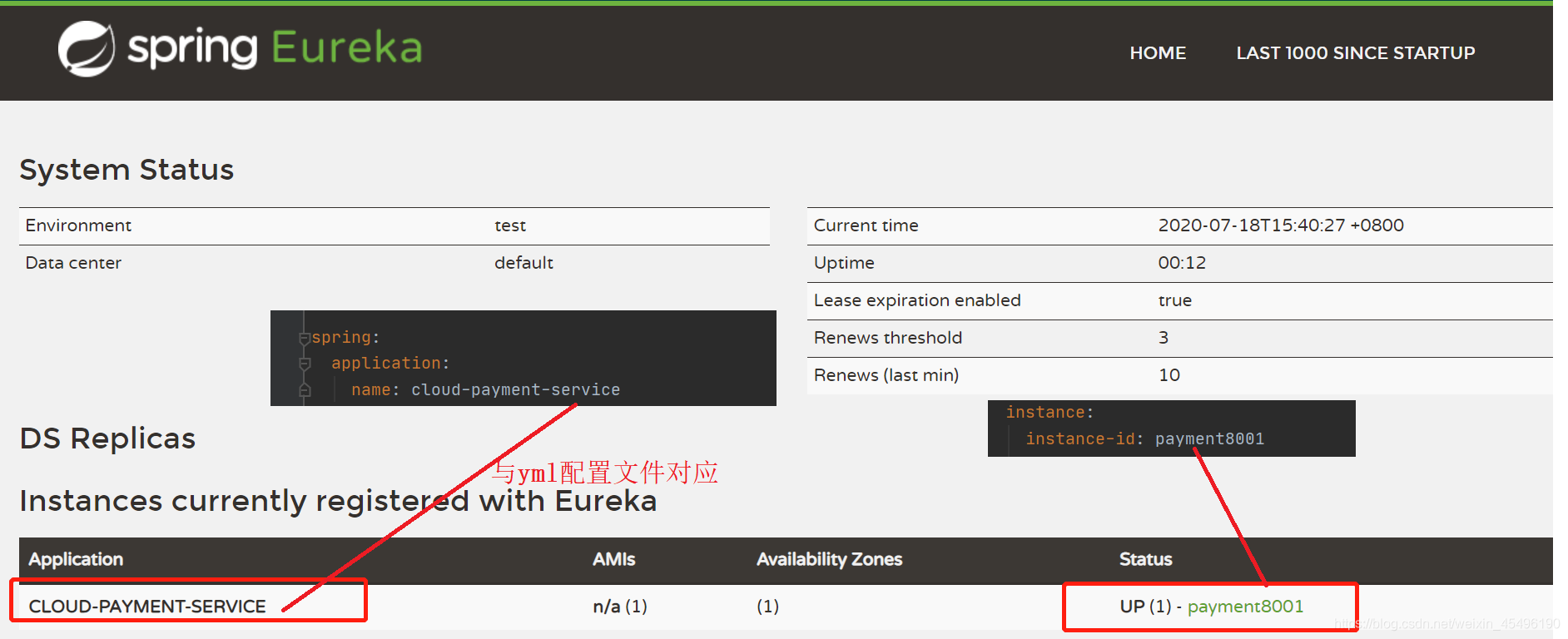Image resolution: width=1568 pixels, height=639 pixels.
Task: Click the Renews (last min) label
Action: (x=886, y=375)
